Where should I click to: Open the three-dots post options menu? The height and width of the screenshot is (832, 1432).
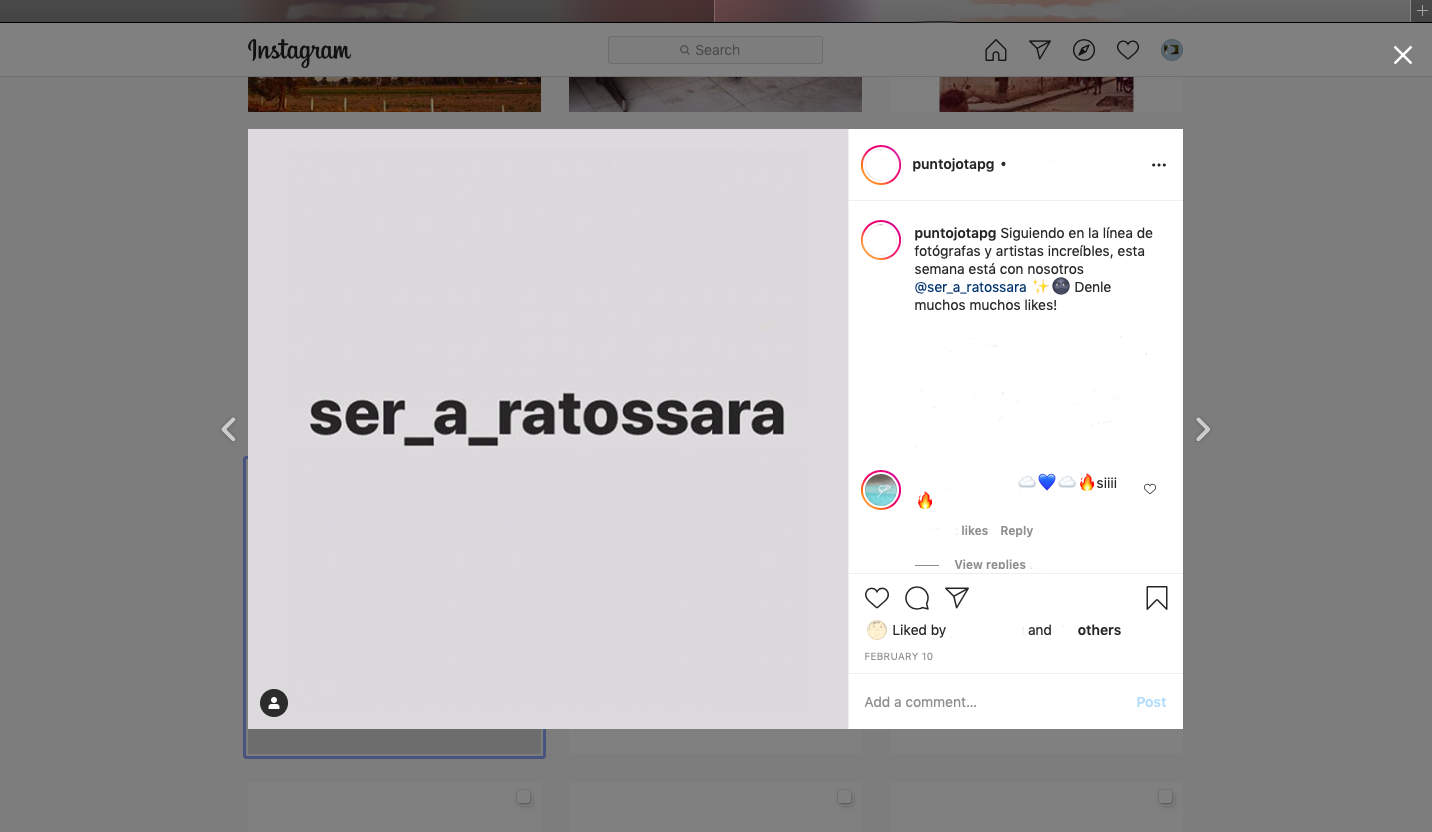pos(1159,165)
